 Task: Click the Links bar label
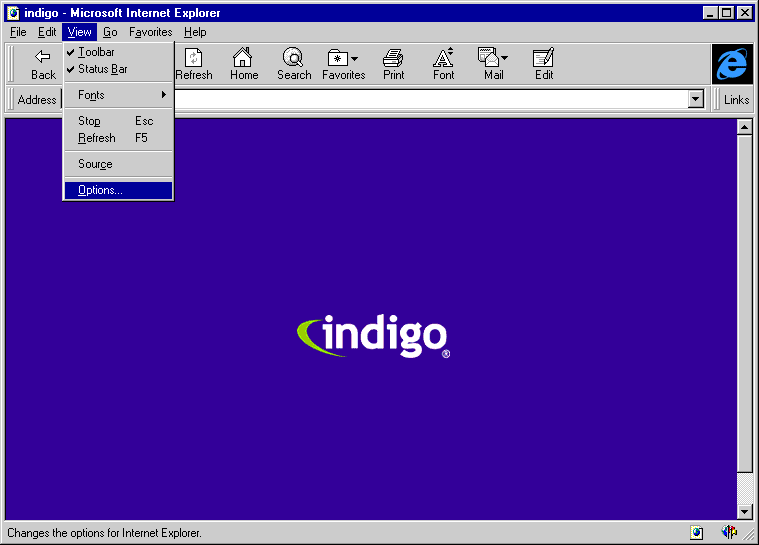pos(736,100)
